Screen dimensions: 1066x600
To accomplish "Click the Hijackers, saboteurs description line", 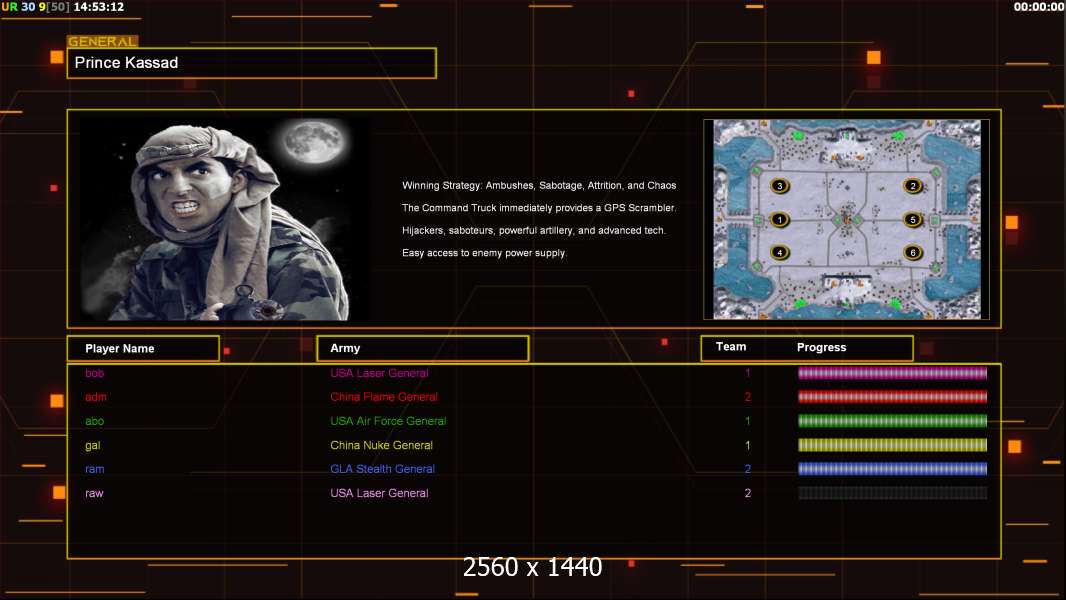I will pyautogui.click(x=534, y=230).
